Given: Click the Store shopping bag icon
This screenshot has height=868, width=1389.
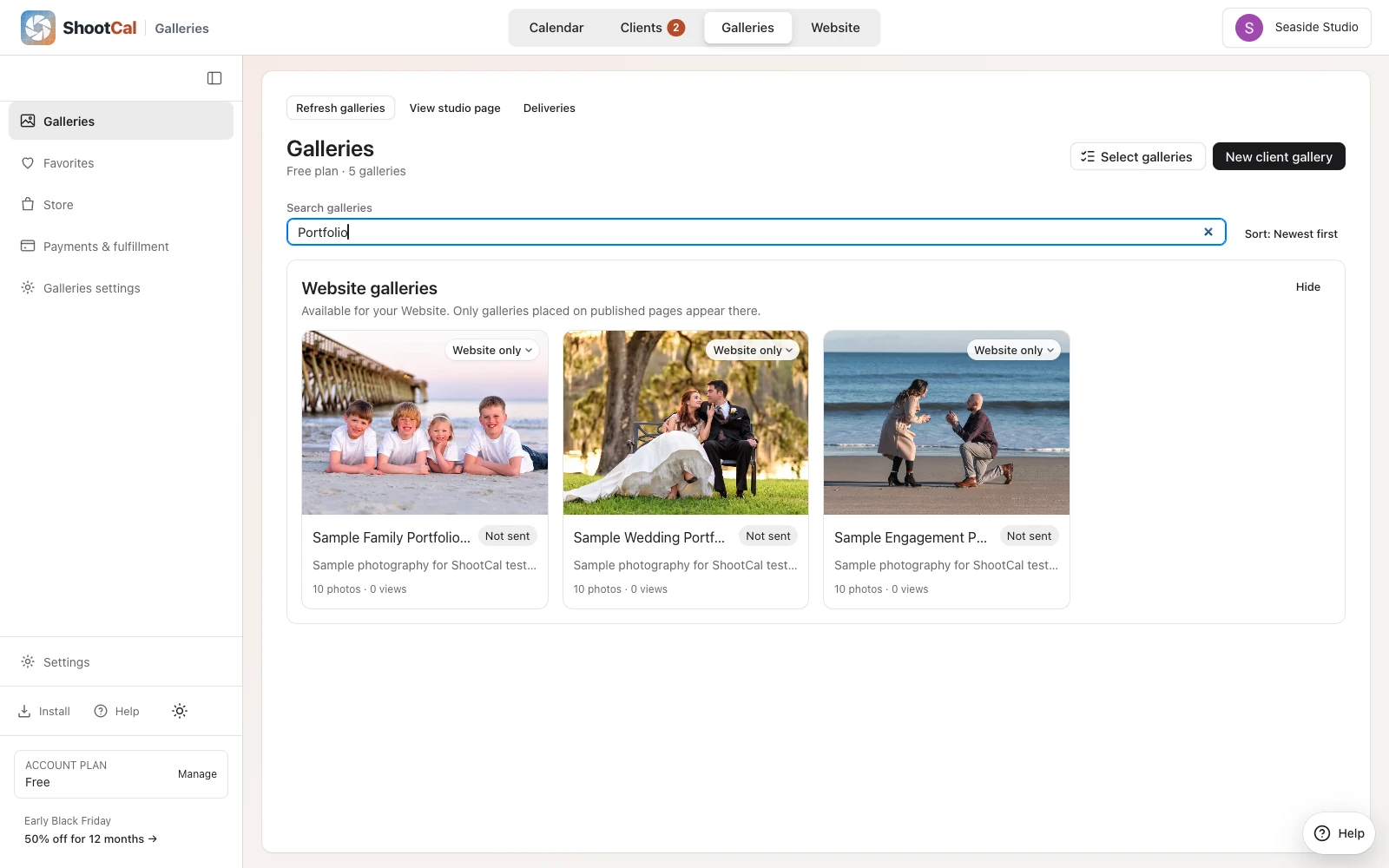Looking at the screenshot, I should pos(28,205).
